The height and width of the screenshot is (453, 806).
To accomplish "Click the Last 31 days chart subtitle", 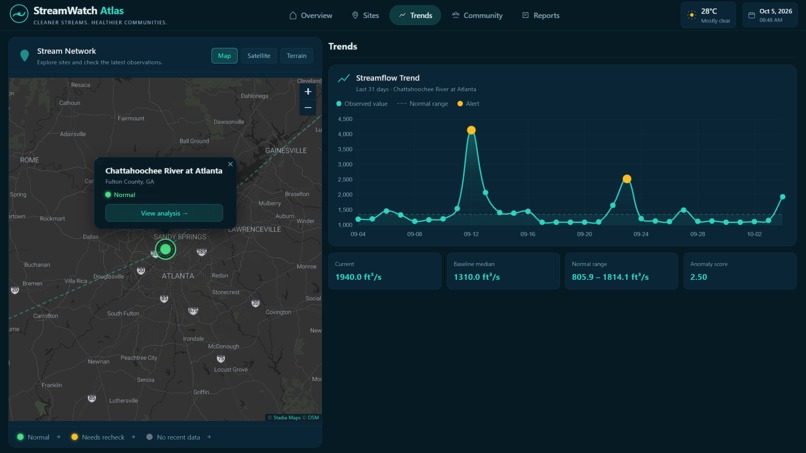I will (416, 89).
